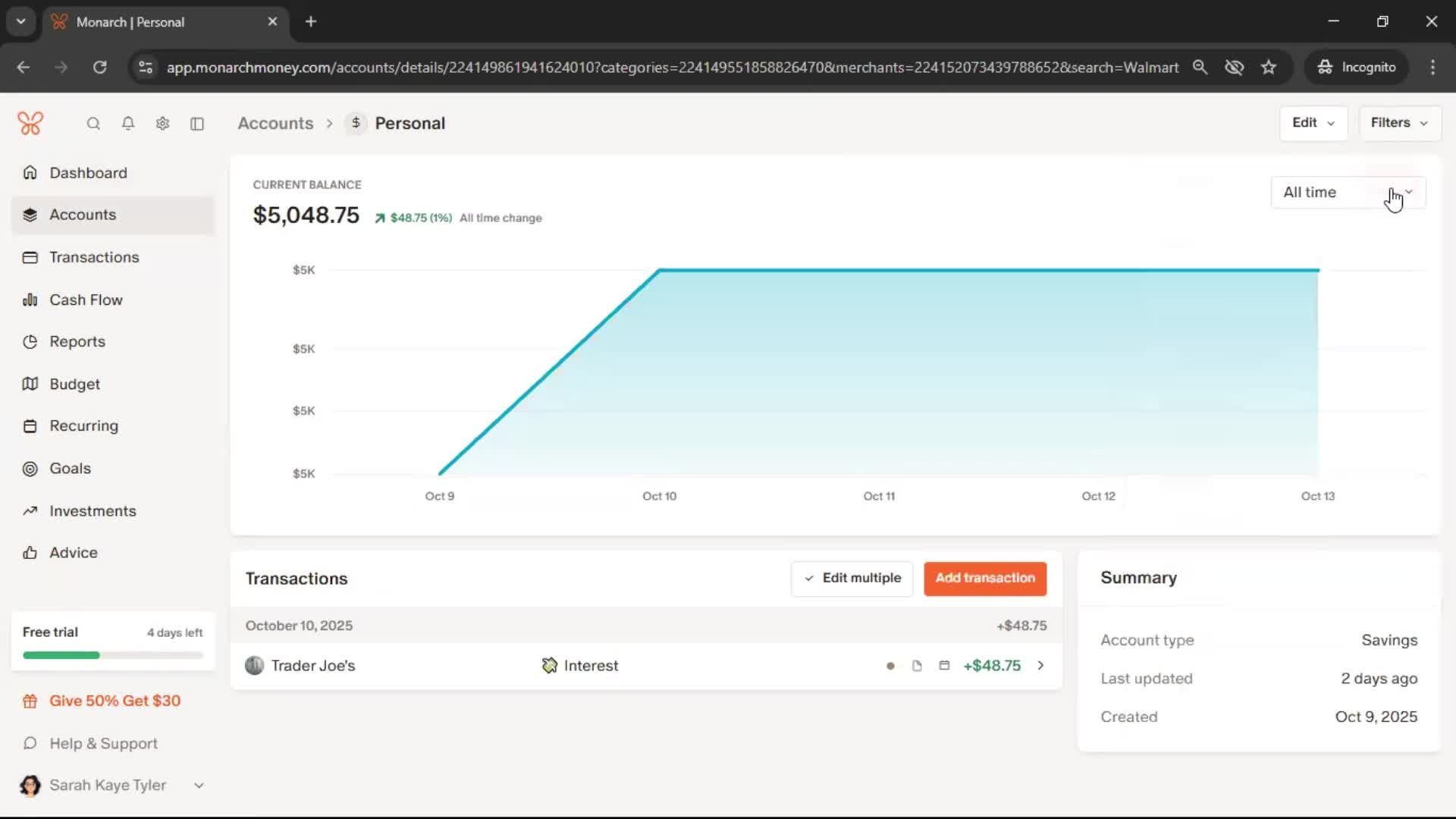
Task: Open the settings gear in the sidebar
Action: 162,124
